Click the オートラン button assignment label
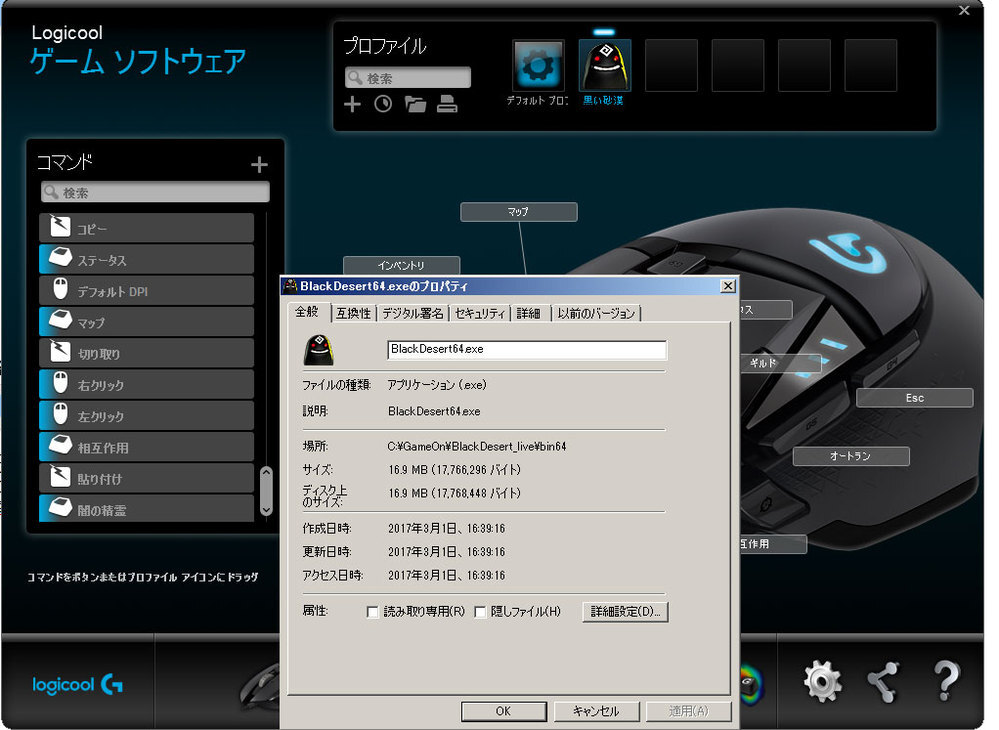Image resolution: width=999 pixels, height=730 pixels. (x=851, y=456)
